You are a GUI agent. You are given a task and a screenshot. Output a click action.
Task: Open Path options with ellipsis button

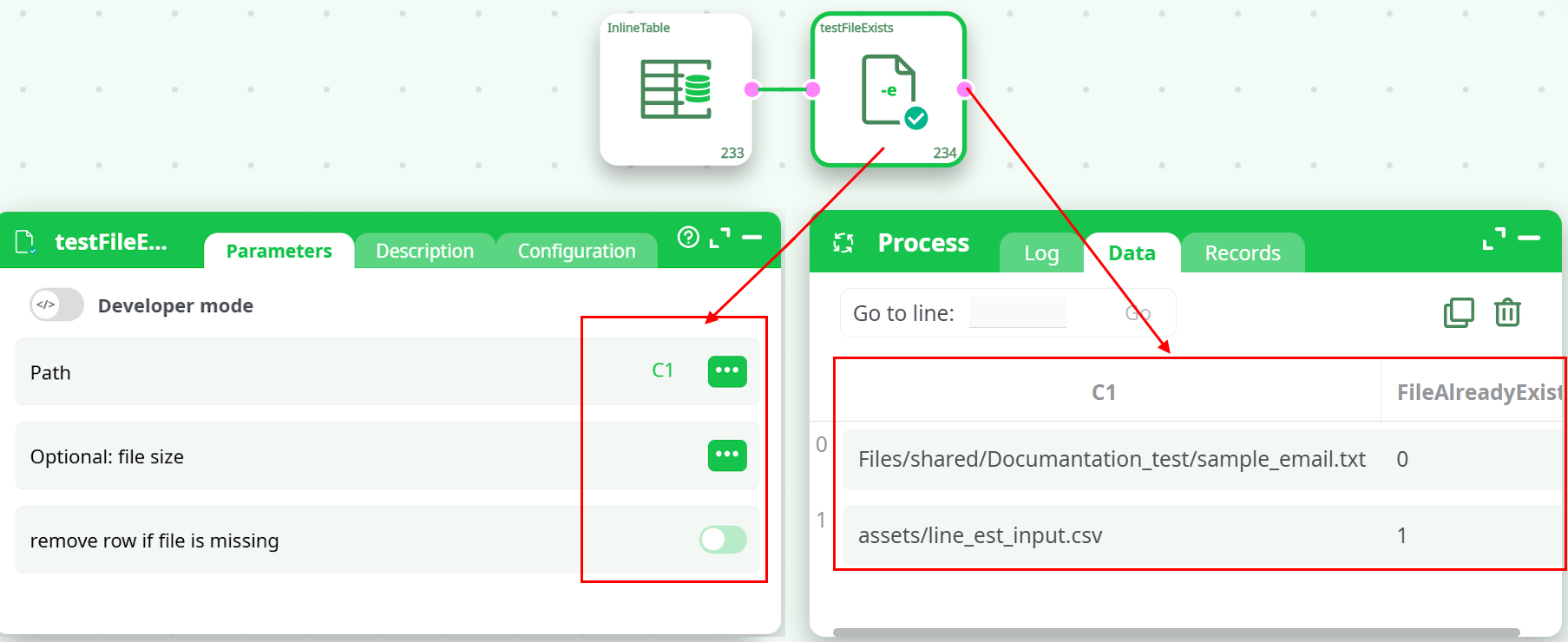727,371
